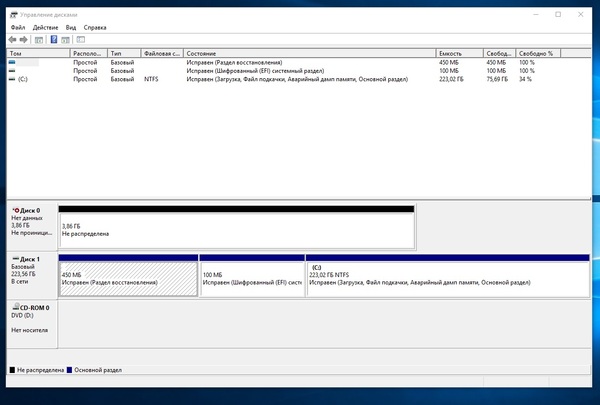600x405 pixels.
Task: Select the 100 МБ EFI partition block
Action: pyautogui.click(x=251, y=278)
